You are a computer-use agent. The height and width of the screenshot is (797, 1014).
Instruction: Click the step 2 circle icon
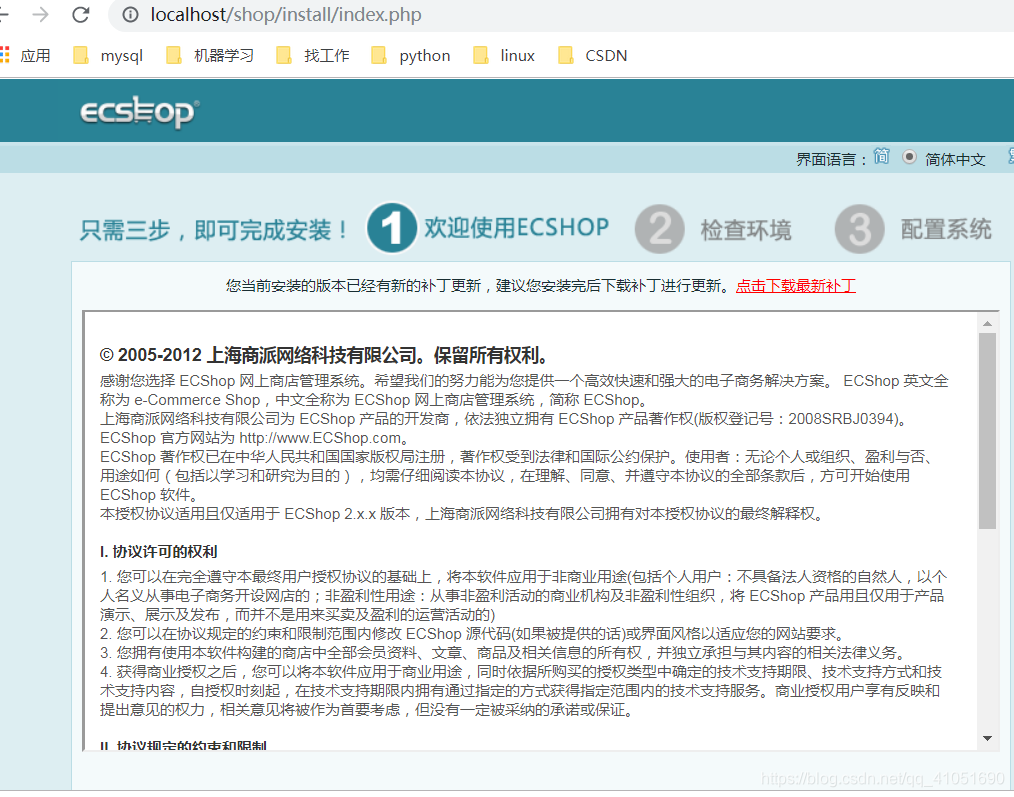pos(660,229)
